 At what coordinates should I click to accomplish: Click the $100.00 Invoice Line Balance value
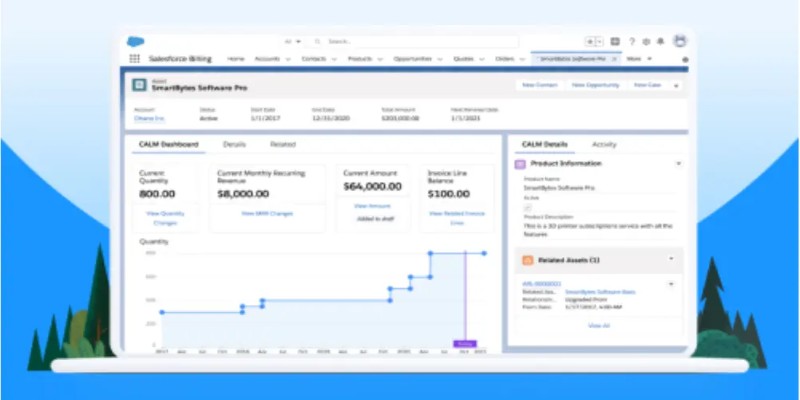click(448, 194)
